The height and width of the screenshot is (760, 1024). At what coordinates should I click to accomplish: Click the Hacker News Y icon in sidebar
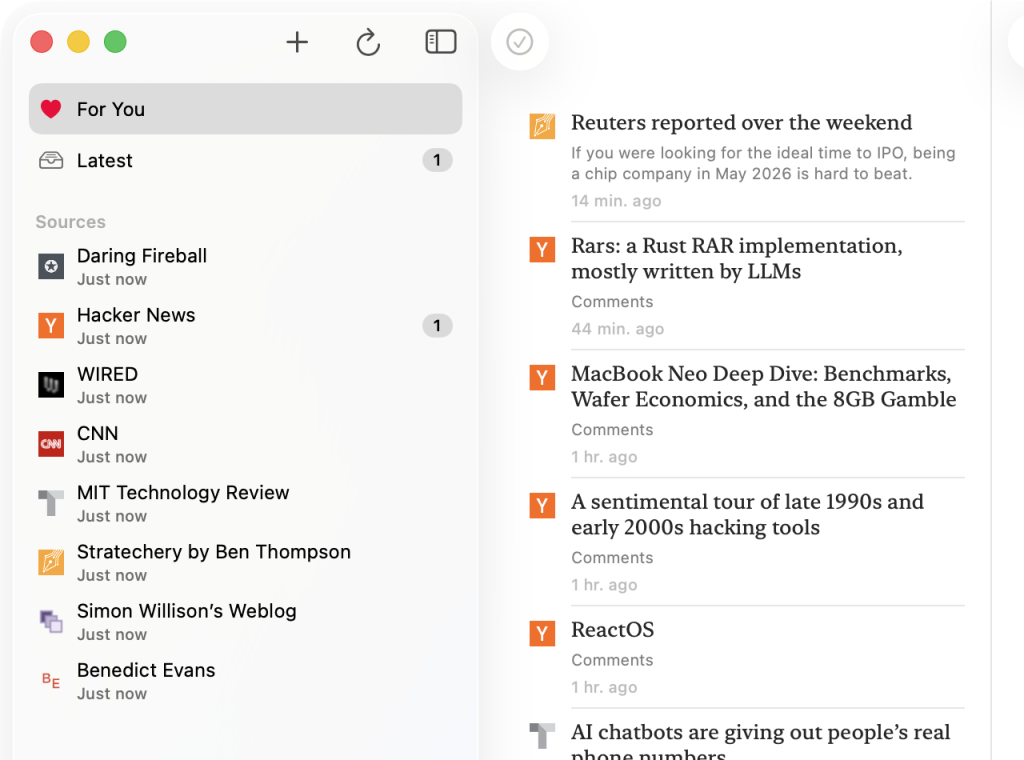point(51,326)
